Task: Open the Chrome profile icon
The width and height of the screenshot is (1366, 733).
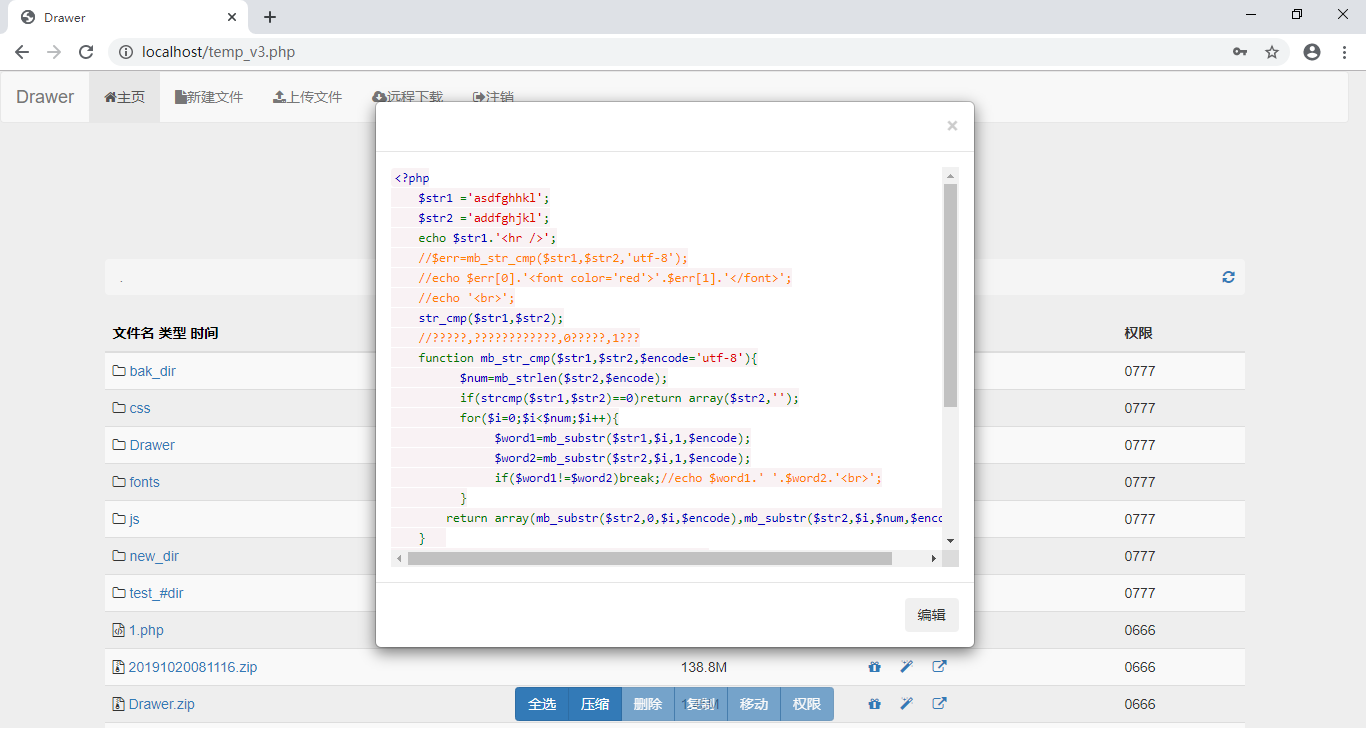Action: point(1312,52)
